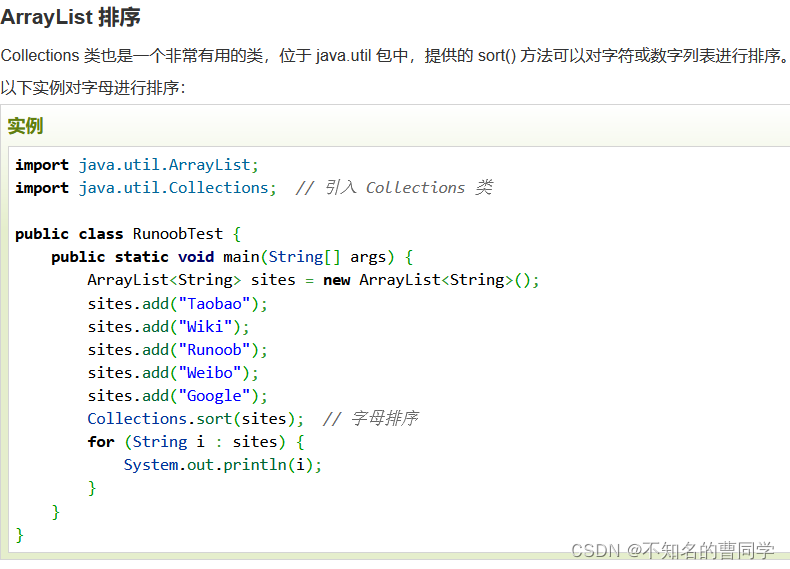Click the comment "// 字母排序"

[370, 418]
